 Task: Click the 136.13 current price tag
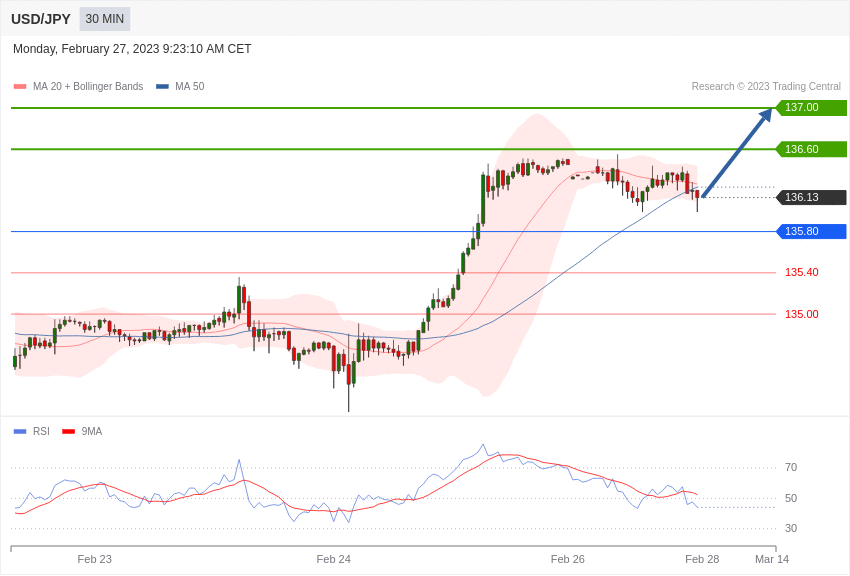click(x=812, y=197)
